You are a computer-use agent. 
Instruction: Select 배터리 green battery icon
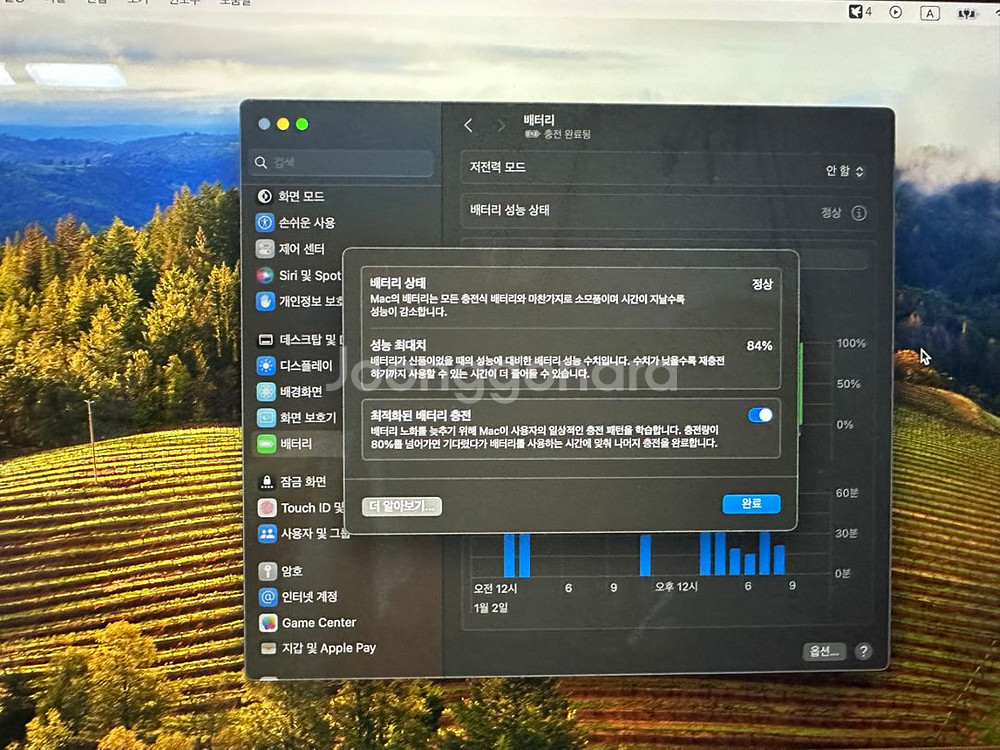[266, 444]
